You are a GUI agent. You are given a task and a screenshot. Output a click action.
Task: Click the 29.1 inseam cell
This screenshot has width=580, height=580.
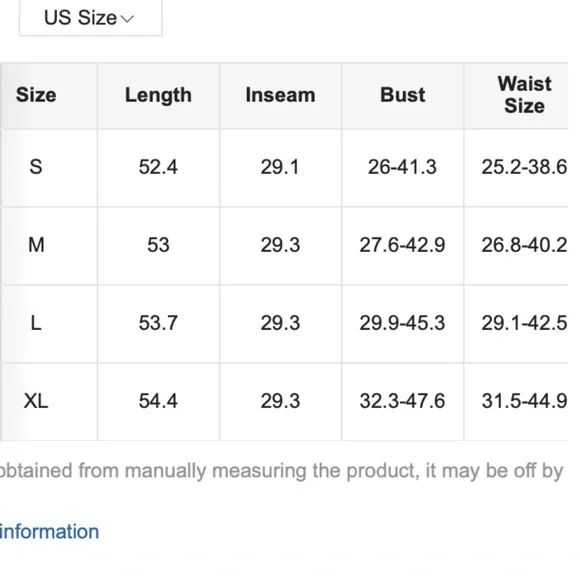280,167
